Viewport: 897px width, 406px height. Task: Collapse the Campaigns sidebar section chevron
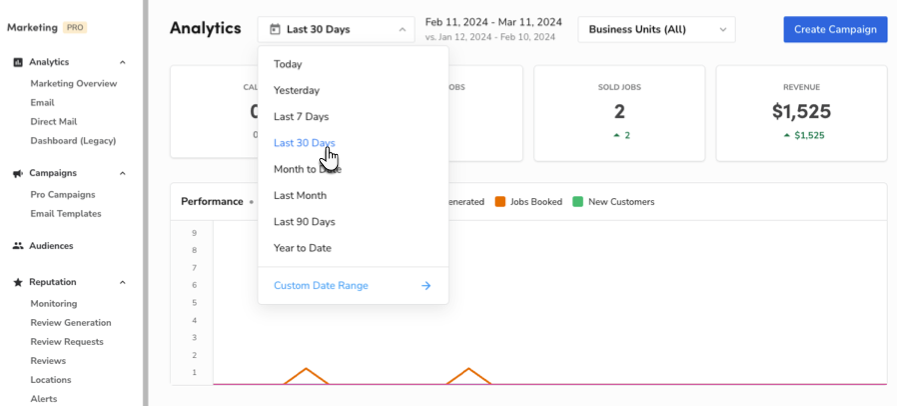pos(122,173)
